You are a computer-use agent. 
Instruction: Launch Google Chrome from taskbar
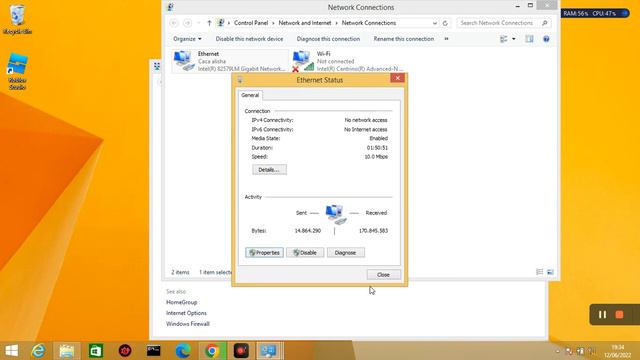[x=211, y=351]
